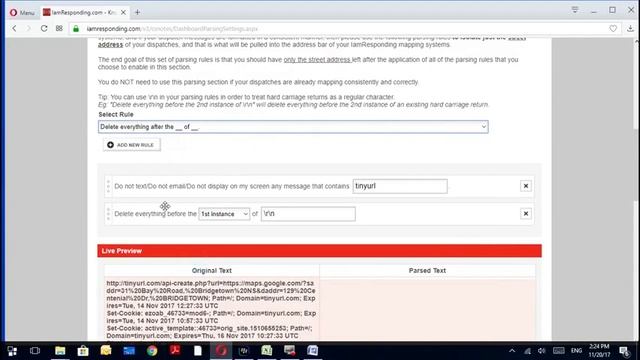Open a new browser tab
640x360 pixels.
[x=138, y=13]
